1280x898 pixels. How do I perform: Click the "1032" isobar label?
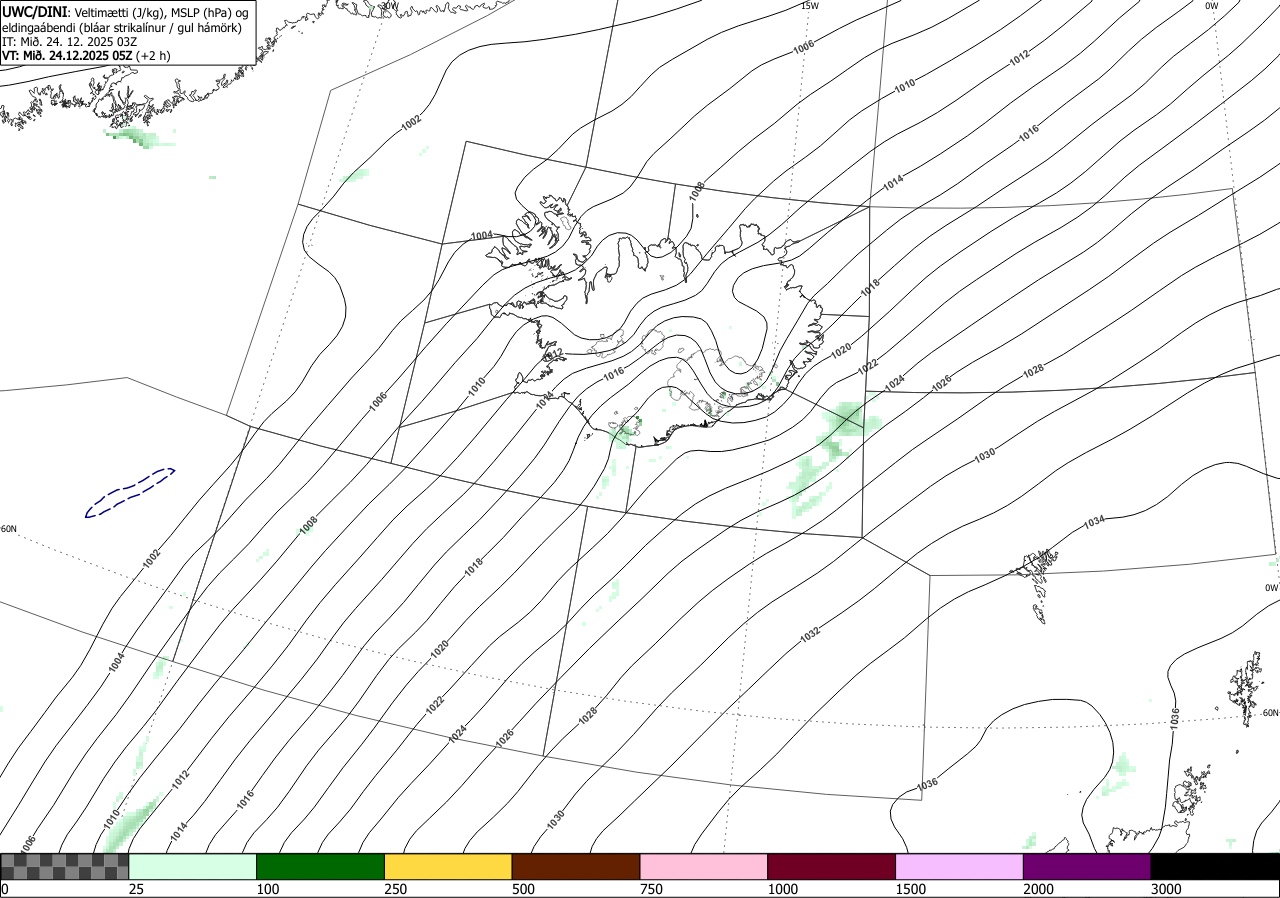pyautogui.click(x=810, y=633)
